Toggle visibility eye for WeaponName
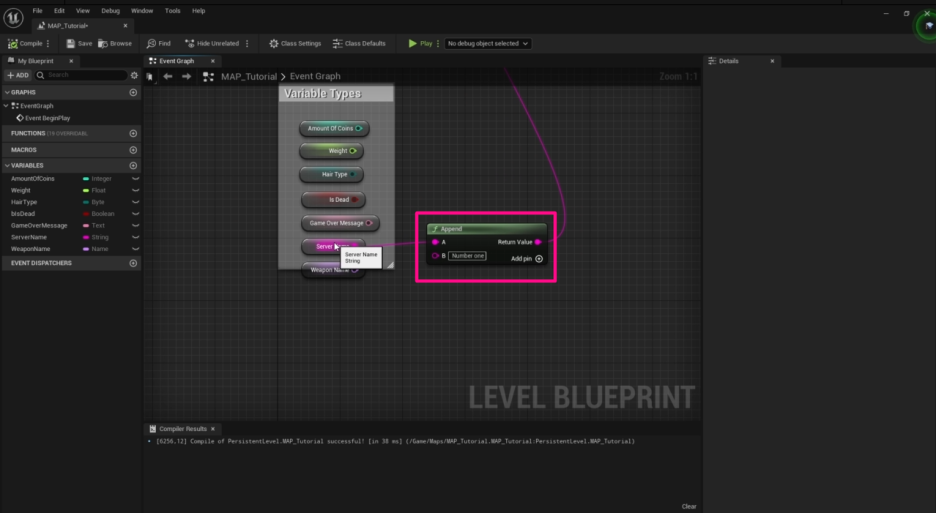Viewport: 936px width, 513px height. pyautogui.click(x=136, y=249)
